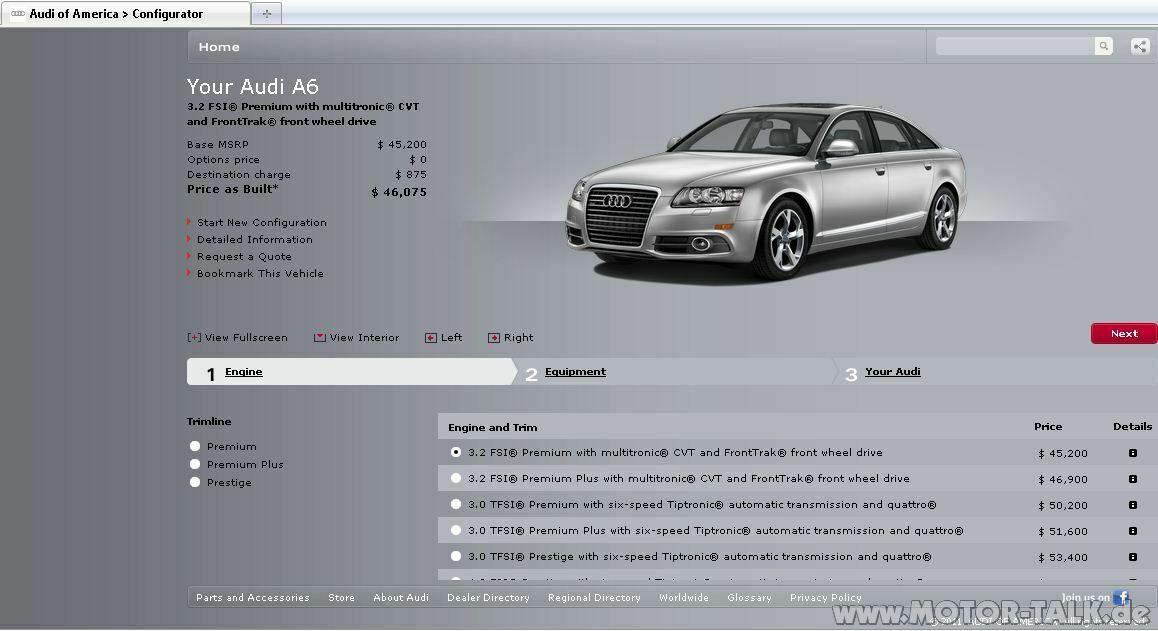Viewport: 1158px width, 631px height.
Task: Click the silver Audi A6 car image
Action: (766, 191)
